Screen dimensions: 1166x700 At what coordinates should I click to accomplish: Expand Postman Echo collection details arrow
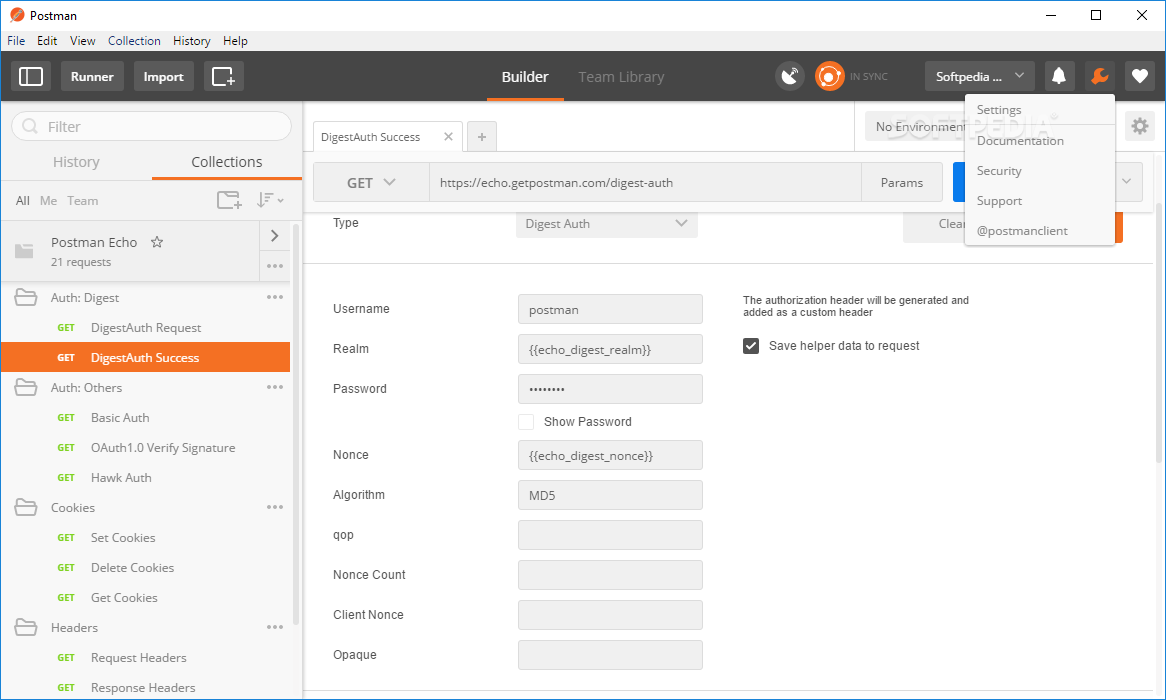coord(274,236)
